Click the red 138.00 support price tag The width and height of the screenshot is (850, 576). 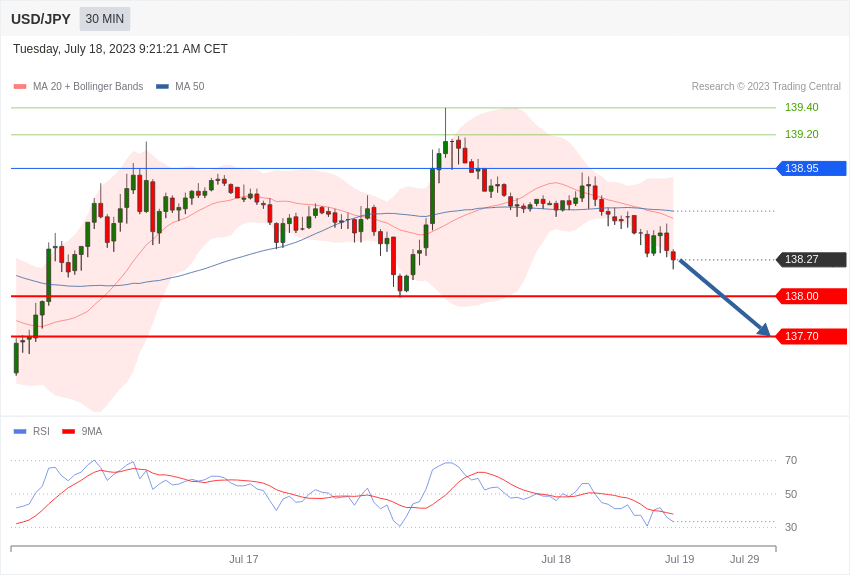tap(812, 296)
